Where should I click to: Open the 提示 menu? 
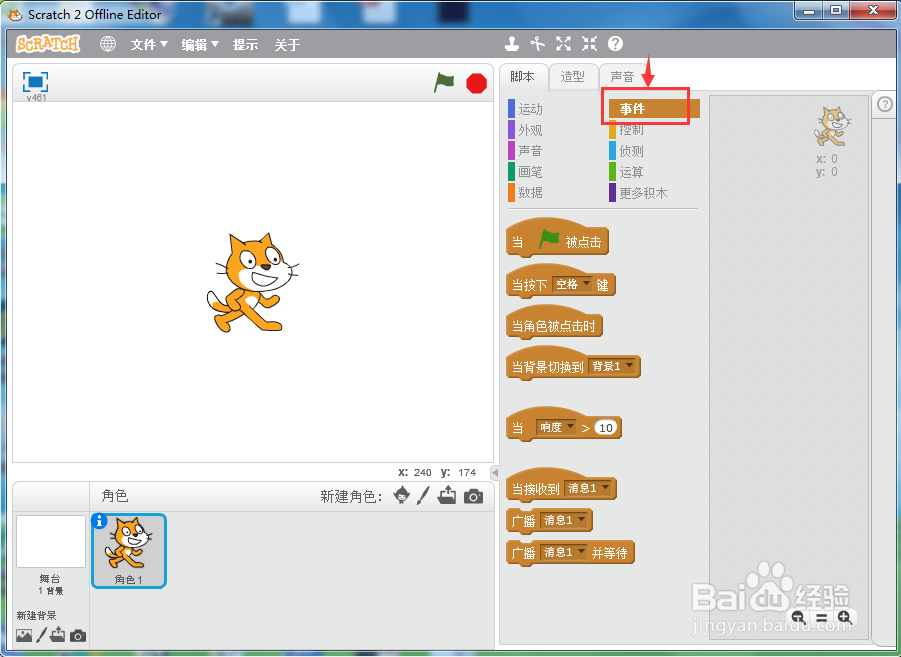[245, 45]
